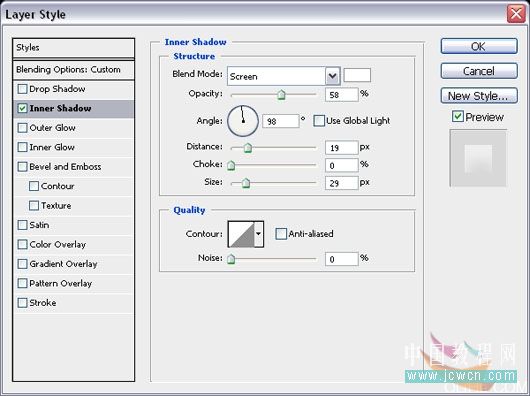This screenshot has width=530, height=396.
Task: Click the Distance slider handle
Action: click(248, 148)
